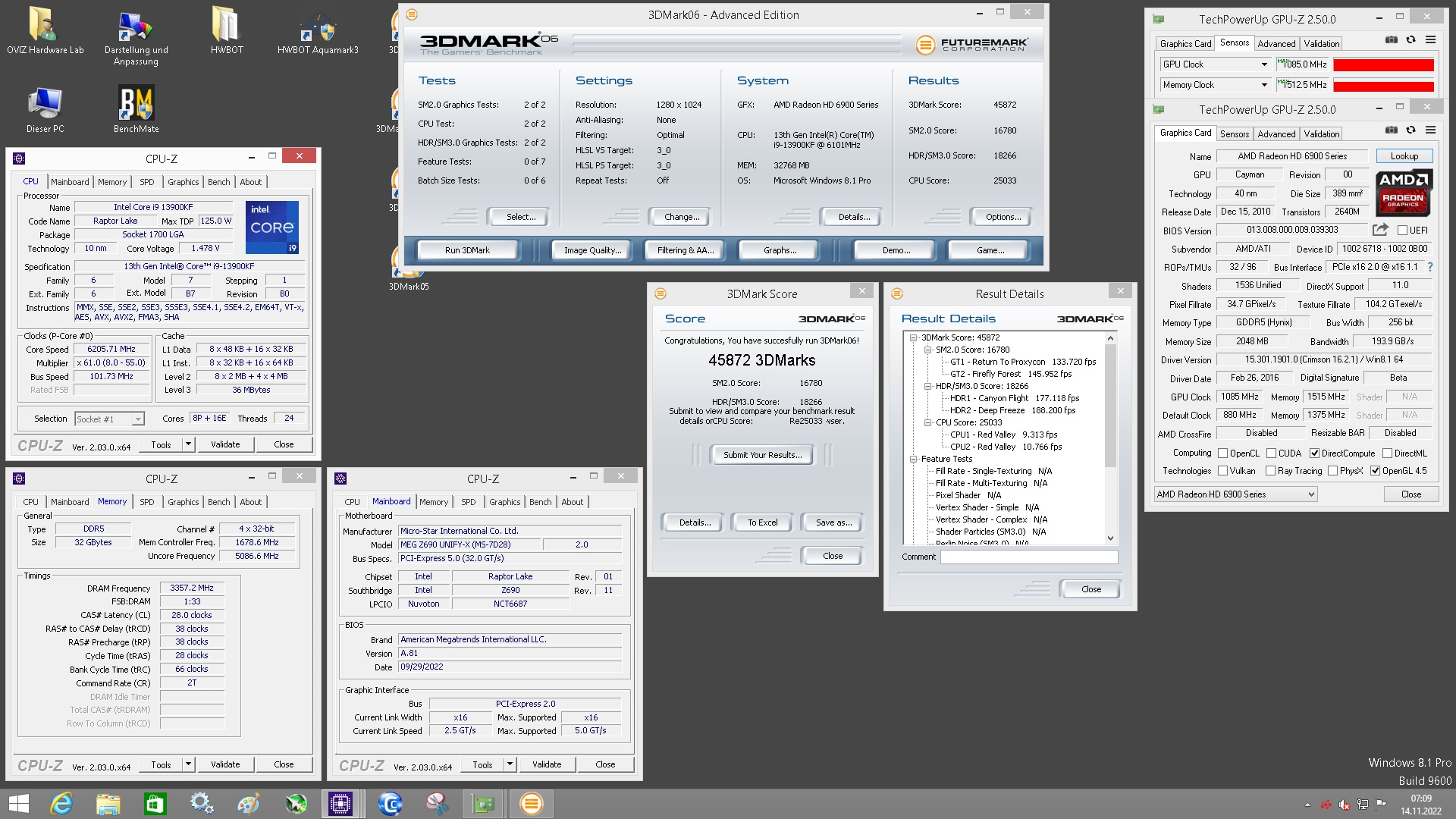Image resolution: width=1456 pixels, height=819 pixels.
Task: Switch to Advanced tab in GPU-Z Sensors window
Action: click(1276, 44)
